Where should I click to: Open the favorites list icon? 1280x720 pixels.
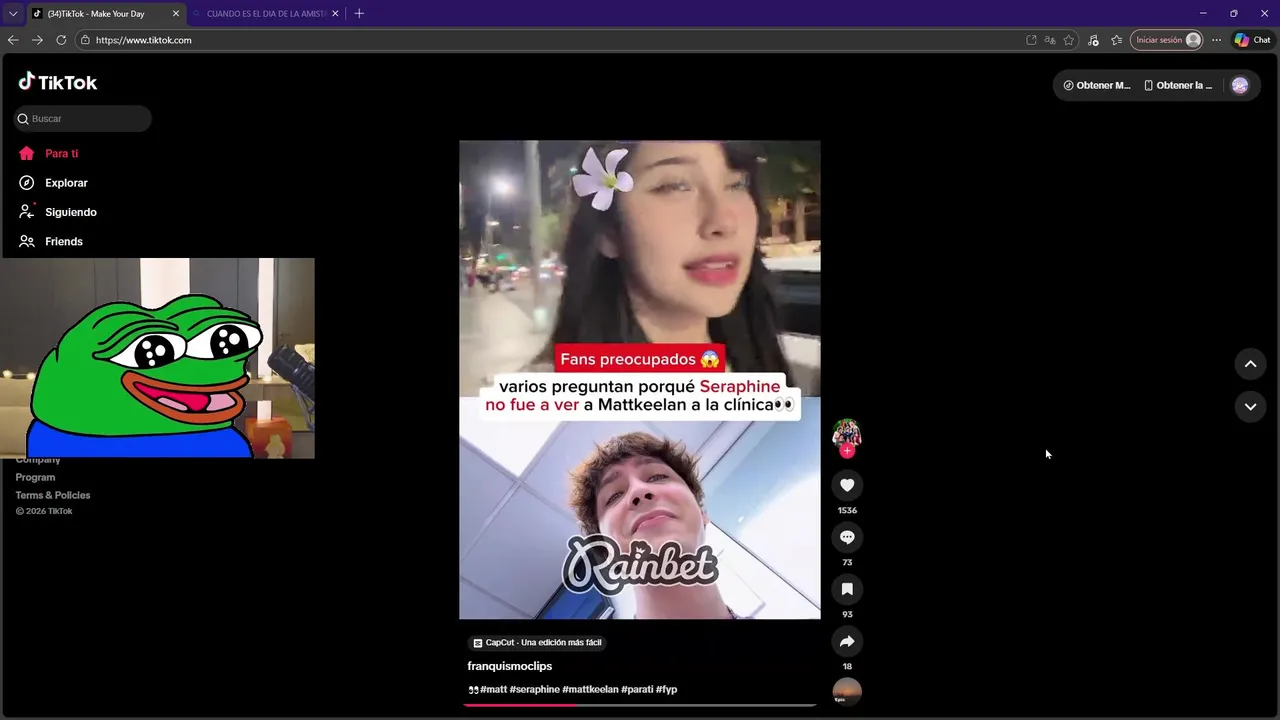point(1117,40)
